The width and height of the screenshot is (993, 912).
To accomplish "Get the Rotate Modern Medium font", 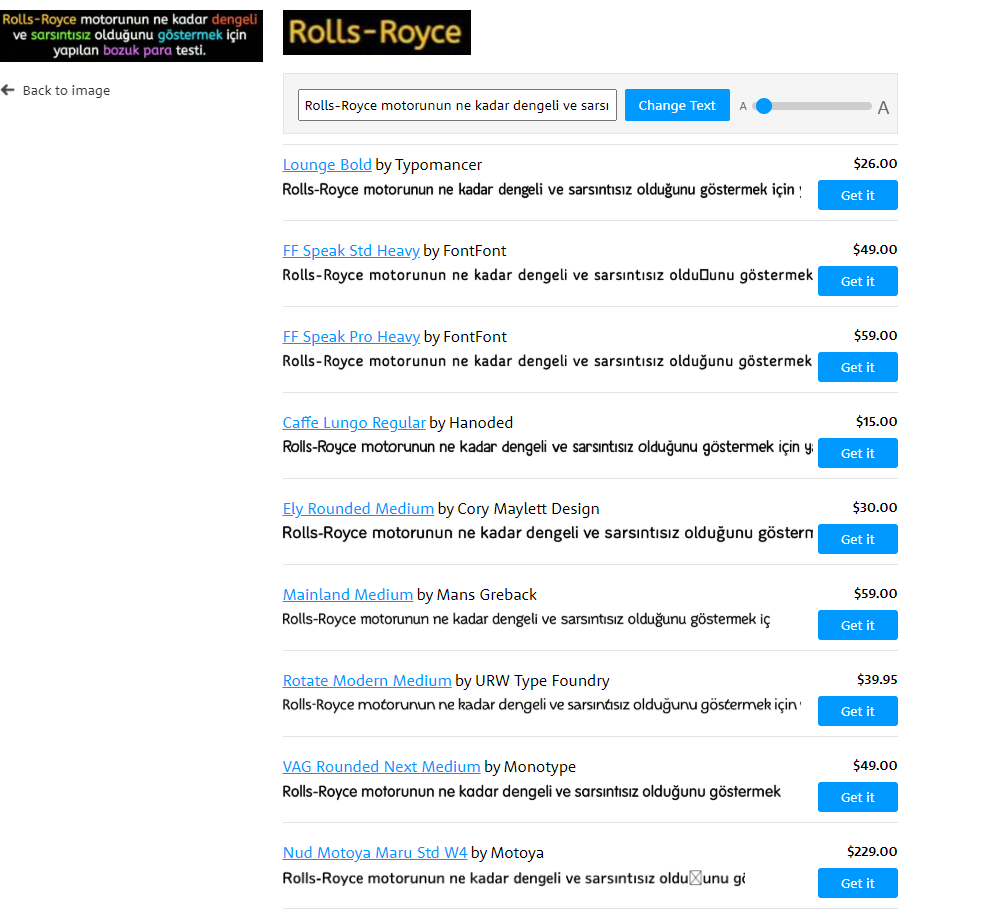I will tap(857, 711).
